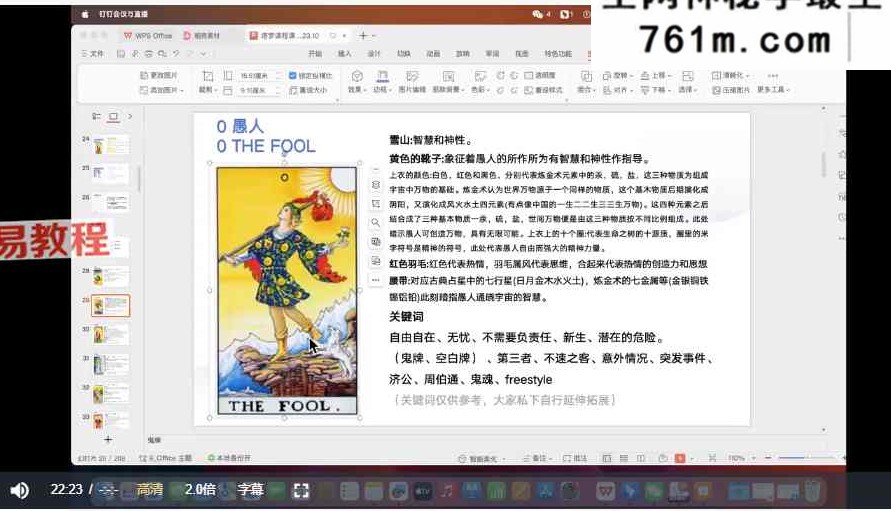The width and height of the screenshot is (891, 511).
Task: Click 更改图片 to replace the picture
Action: [159, 75]
